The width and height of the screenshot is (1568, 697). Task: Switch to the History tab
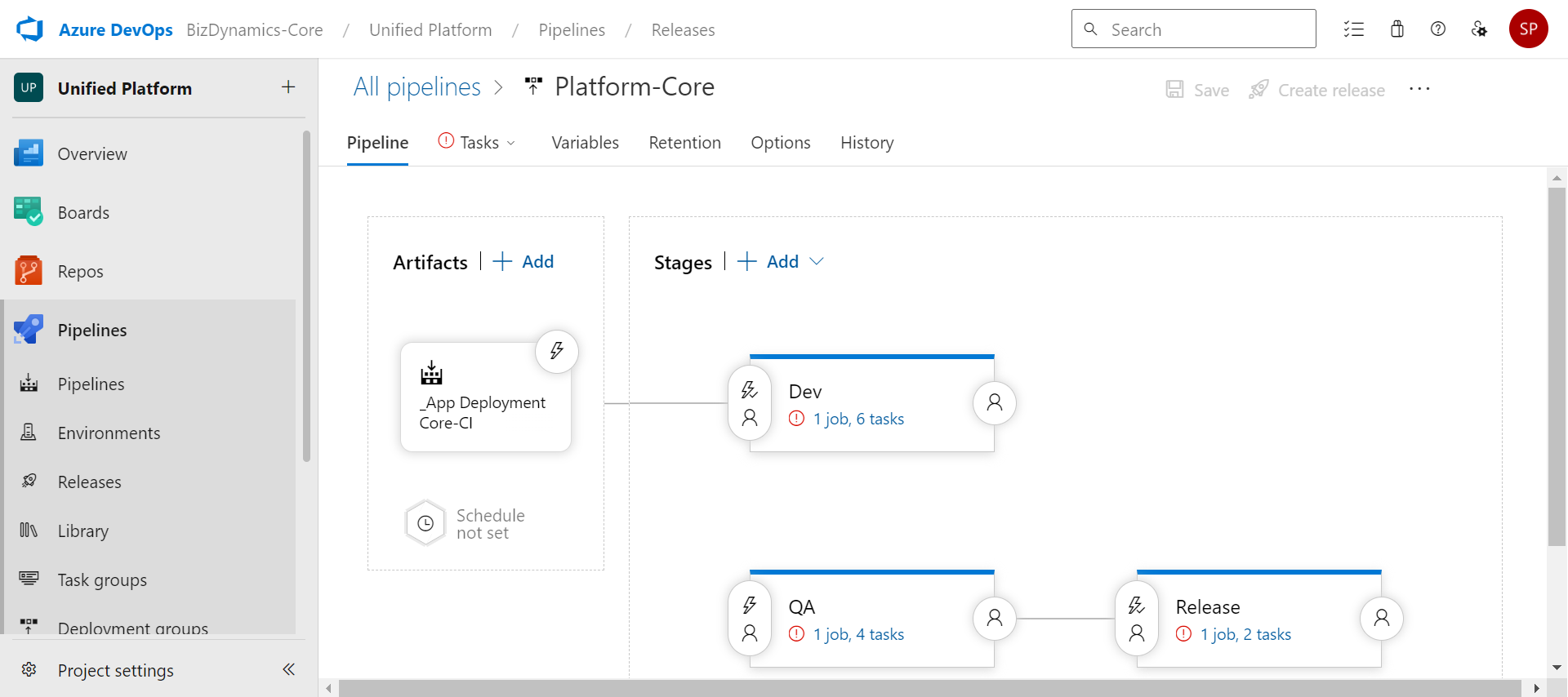(867, 143)
